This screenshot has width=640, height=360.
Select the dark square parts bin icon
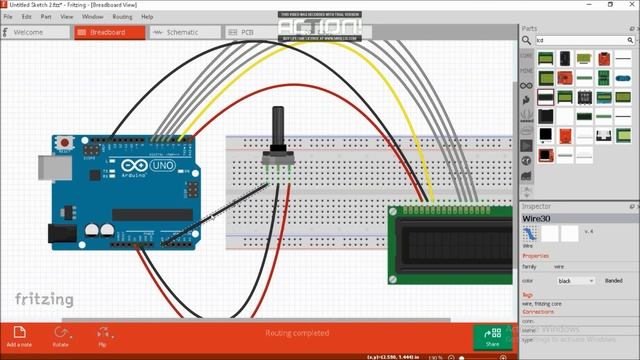point(526,146)
